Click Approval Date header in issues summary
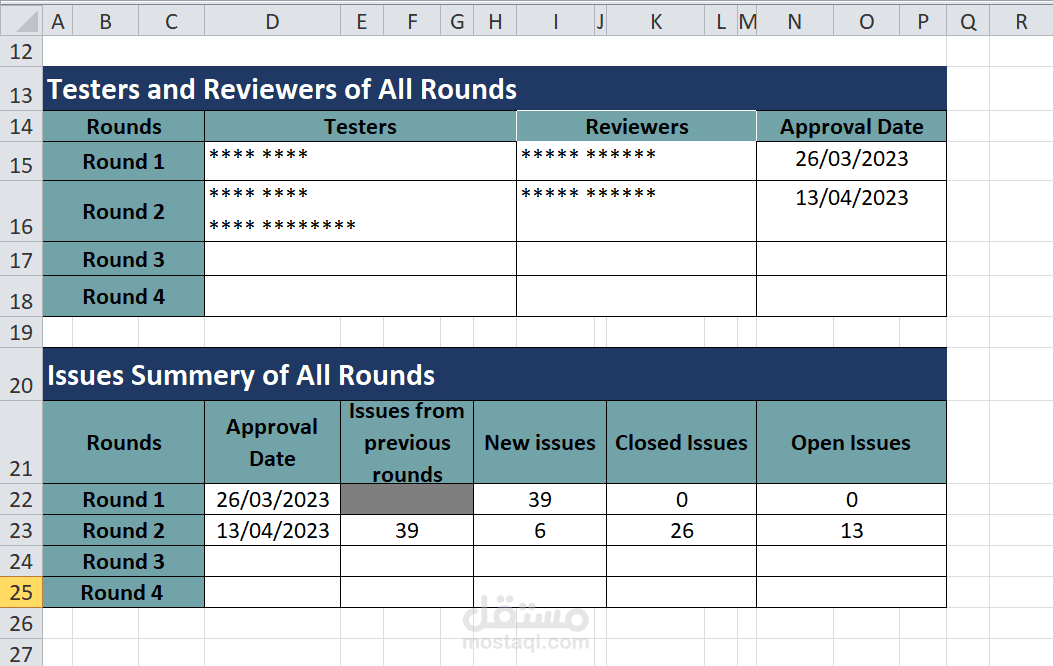The height and width of the screenshot is (666, 1053). click(x=272, y=442)
